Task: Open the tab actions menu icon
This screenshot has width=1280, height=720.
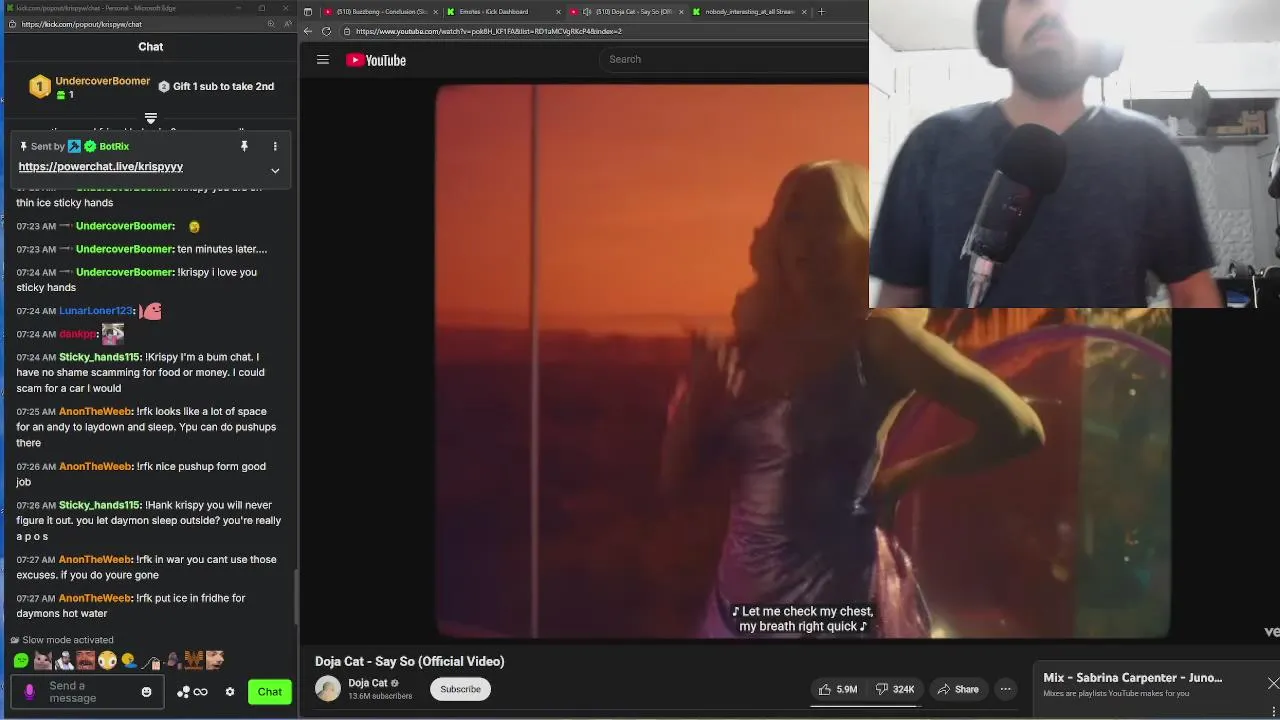Action: coord(308,12)
